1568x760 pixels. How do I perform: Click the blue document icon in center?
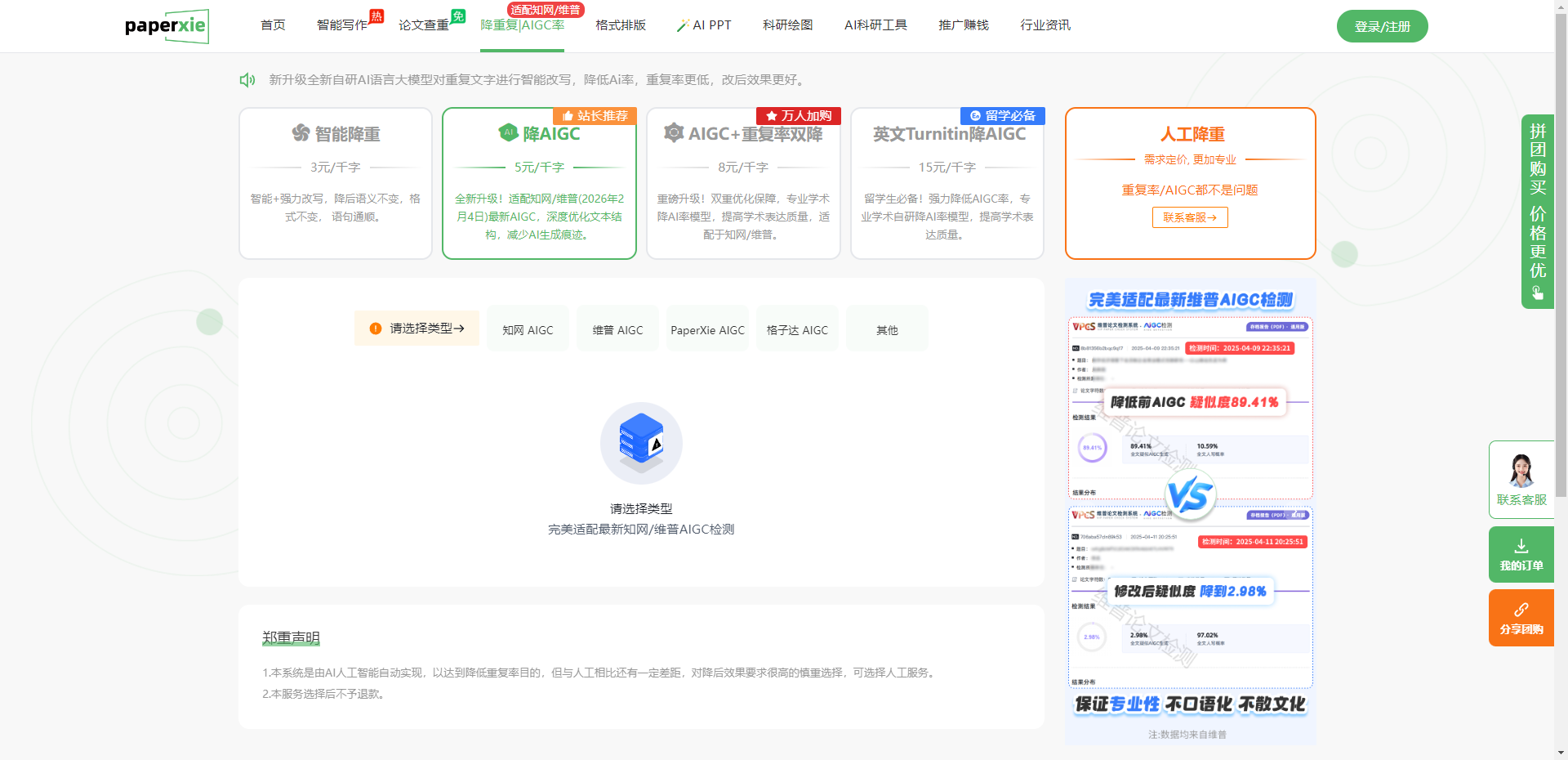641,443
